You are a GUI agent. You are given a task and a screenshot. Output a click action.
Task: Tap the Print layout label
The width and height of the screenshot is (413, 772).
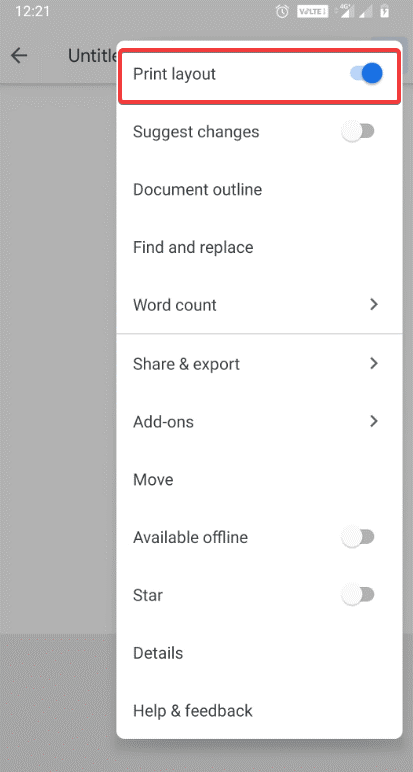click(174, 74)
